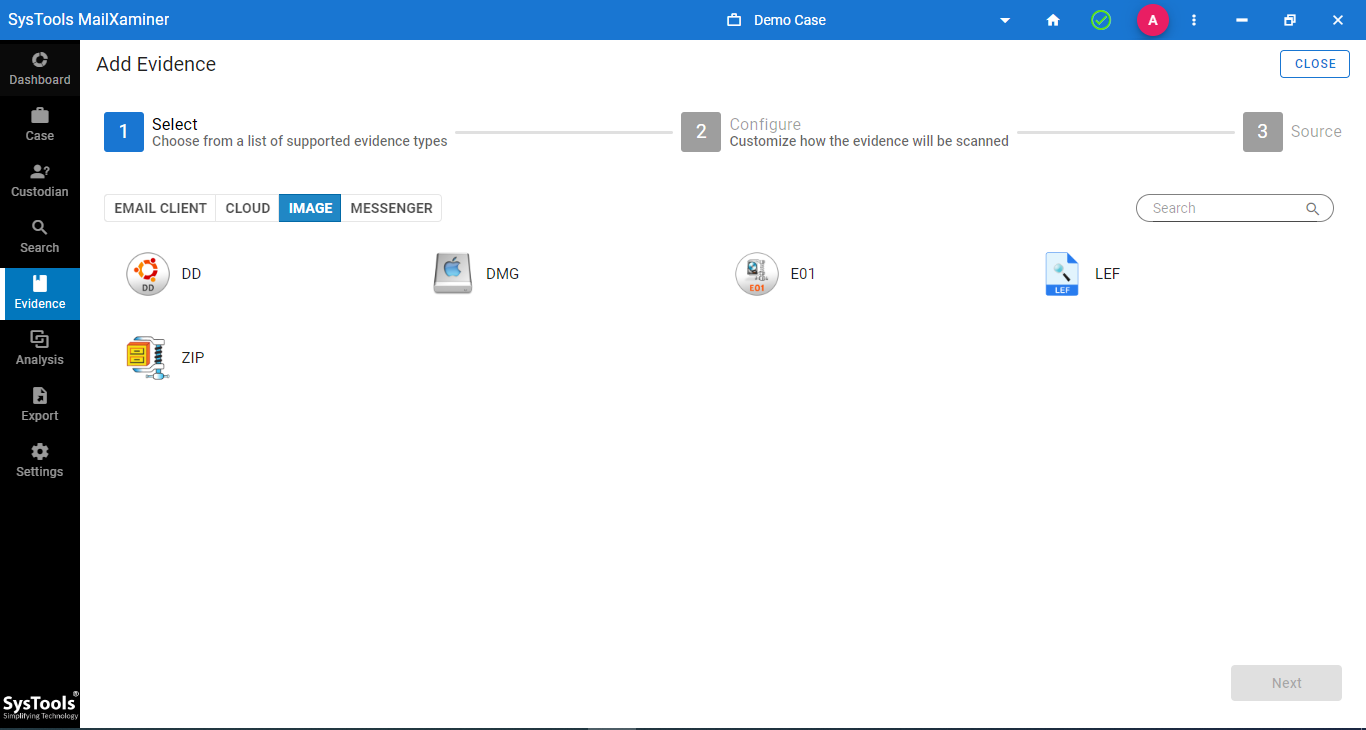1366x730 pixels.
Task: Click the DD label text
Action: [x=191, y=274]
